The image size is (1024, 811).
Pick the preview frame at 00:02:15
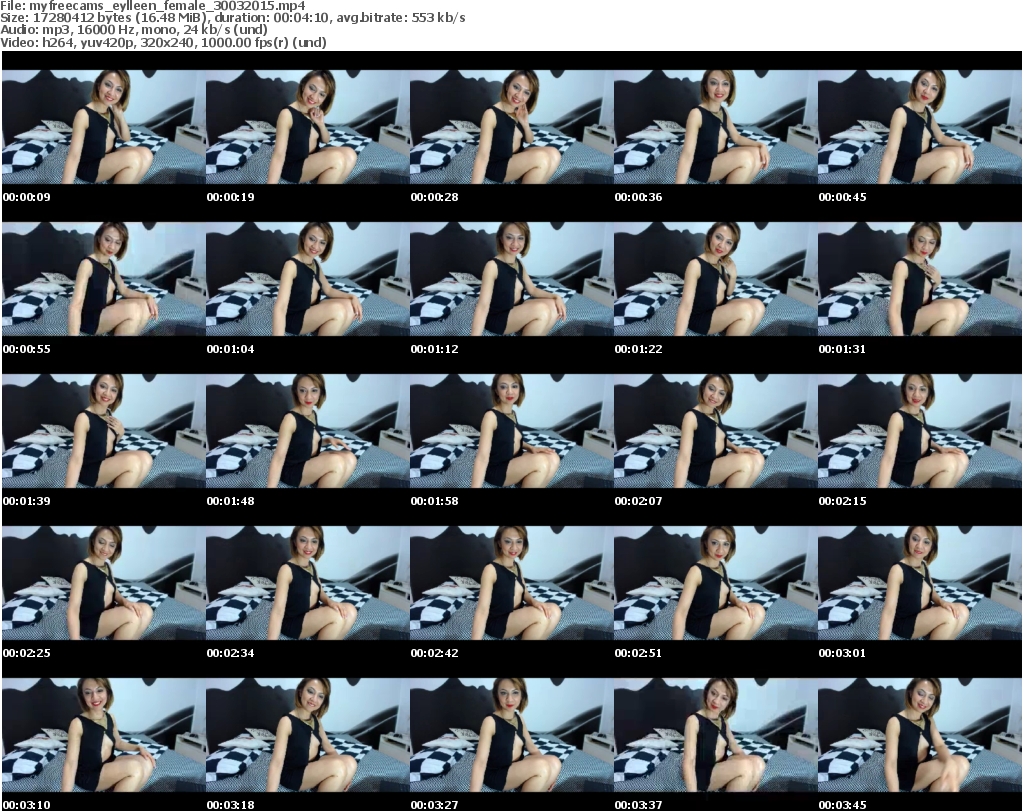pyautogui.click(x=920, y=431)
